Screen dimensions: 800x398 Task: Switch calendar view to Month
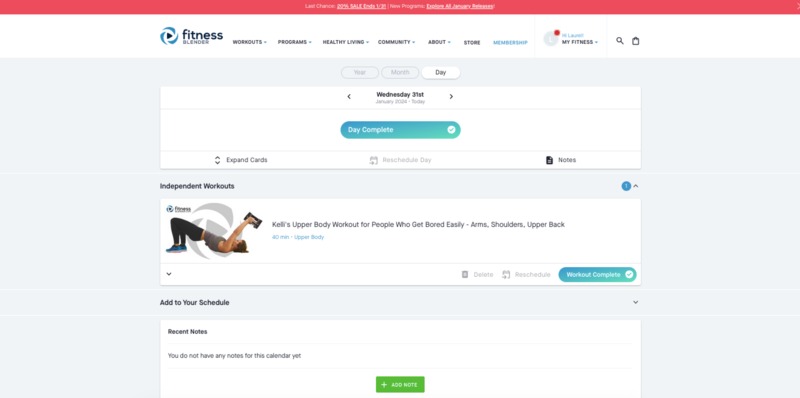pos(400,72)
